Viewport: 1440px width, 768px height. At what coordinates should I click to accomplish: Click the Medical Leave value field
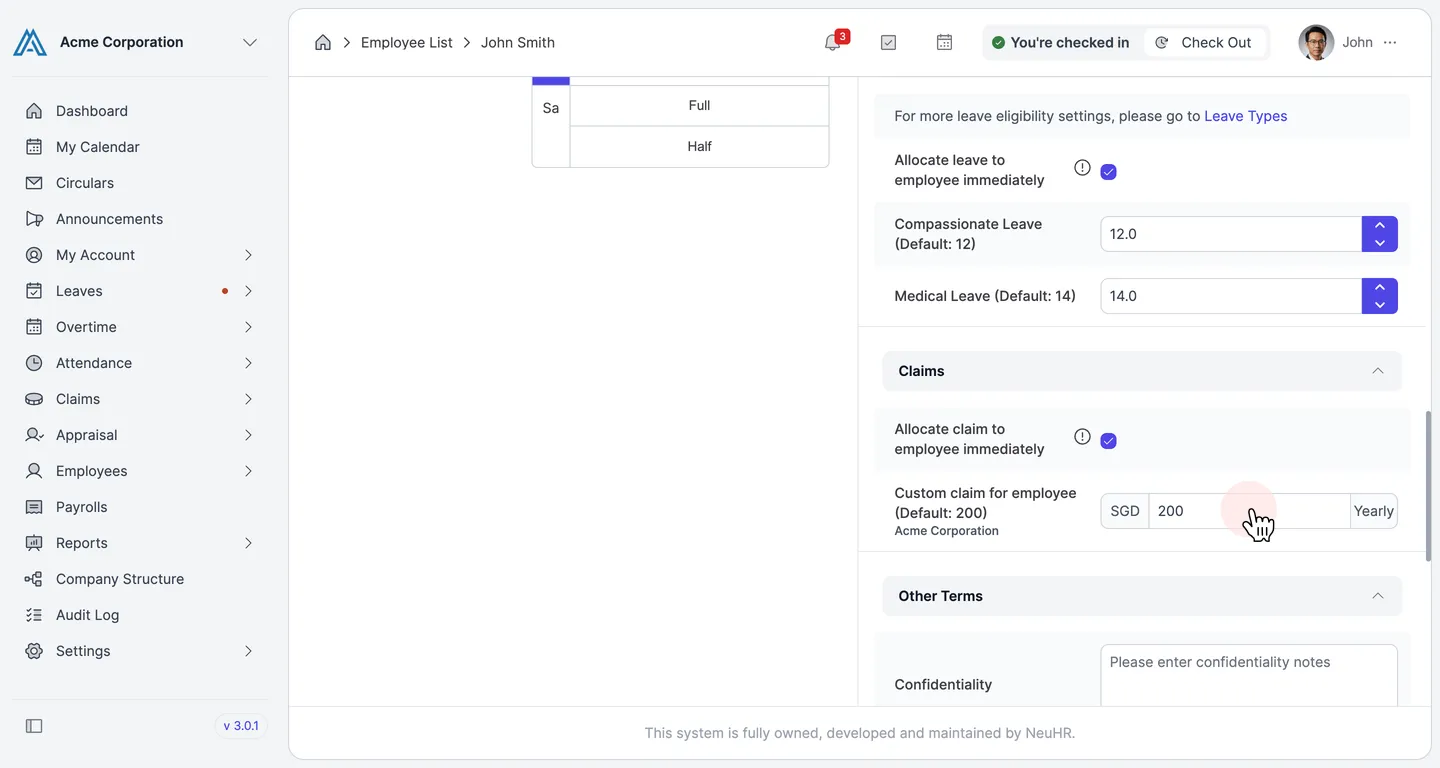click(1231, 296)
